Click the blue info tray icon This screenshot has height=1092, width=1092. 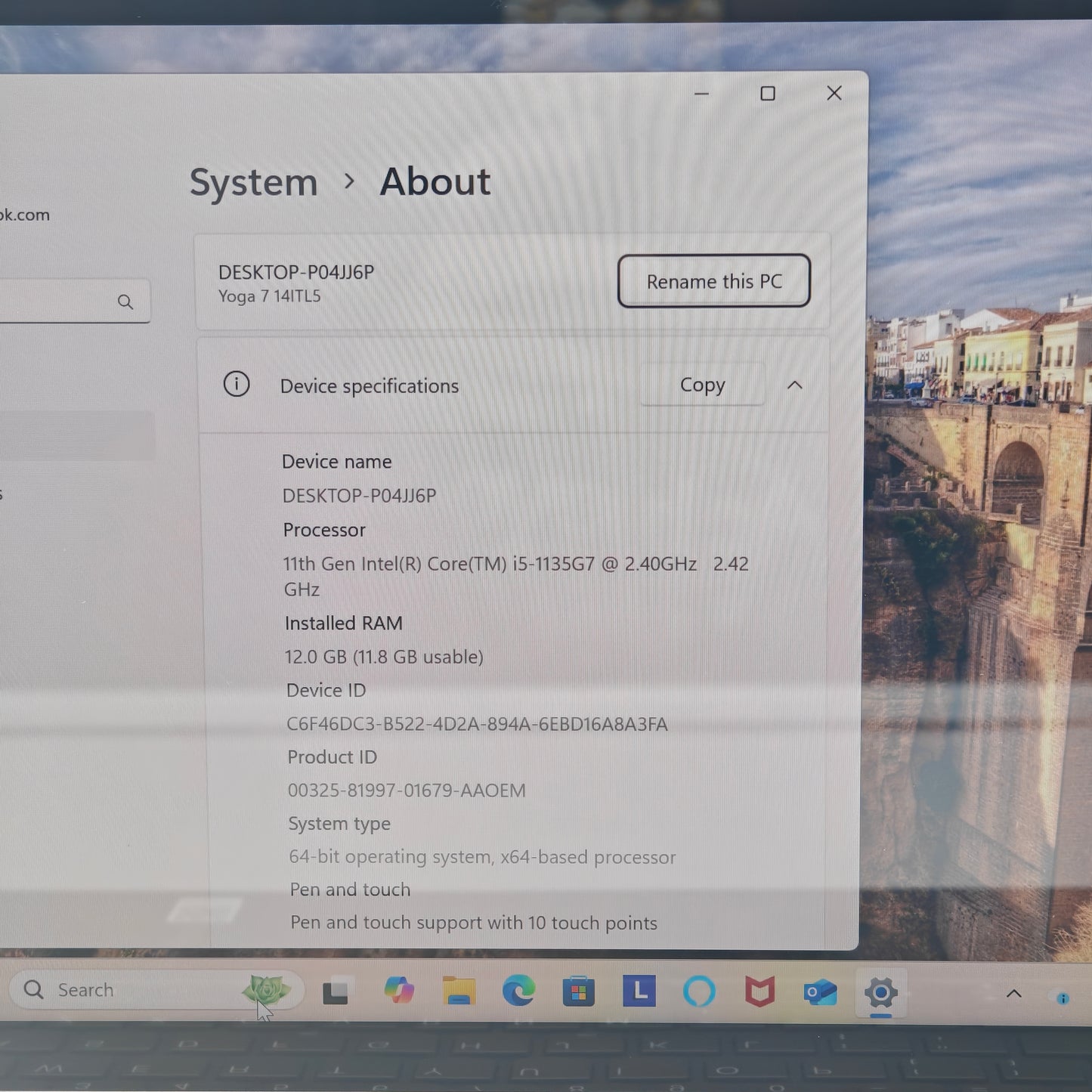point(1063,998)
